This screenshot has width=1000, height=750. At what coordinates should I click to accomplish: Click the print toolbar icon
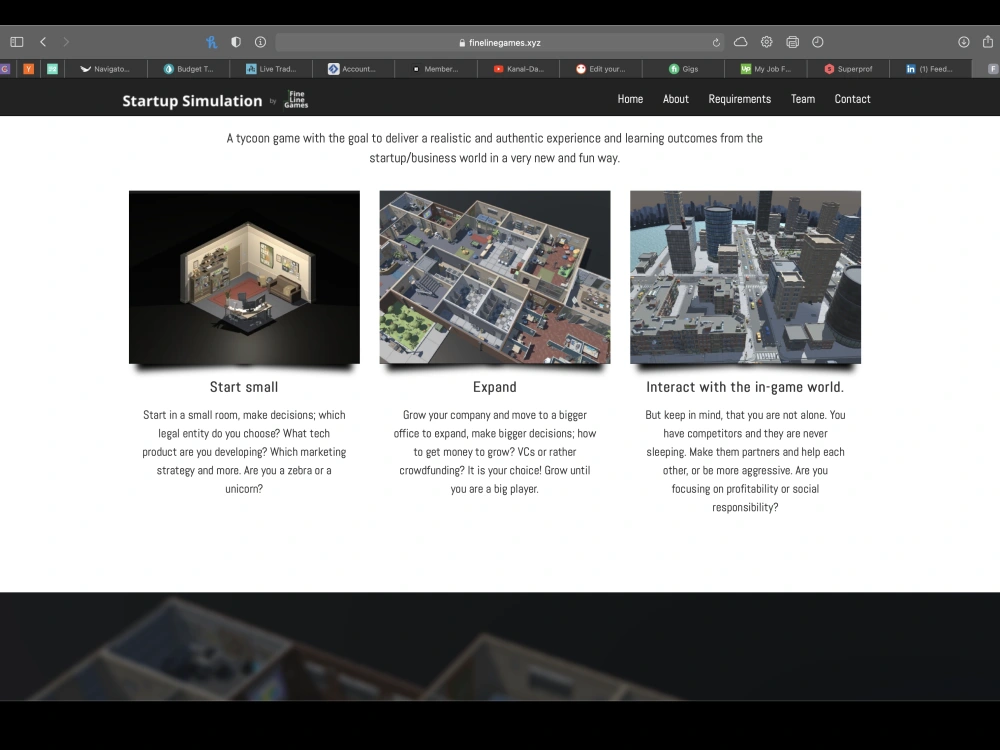[793, 42]
